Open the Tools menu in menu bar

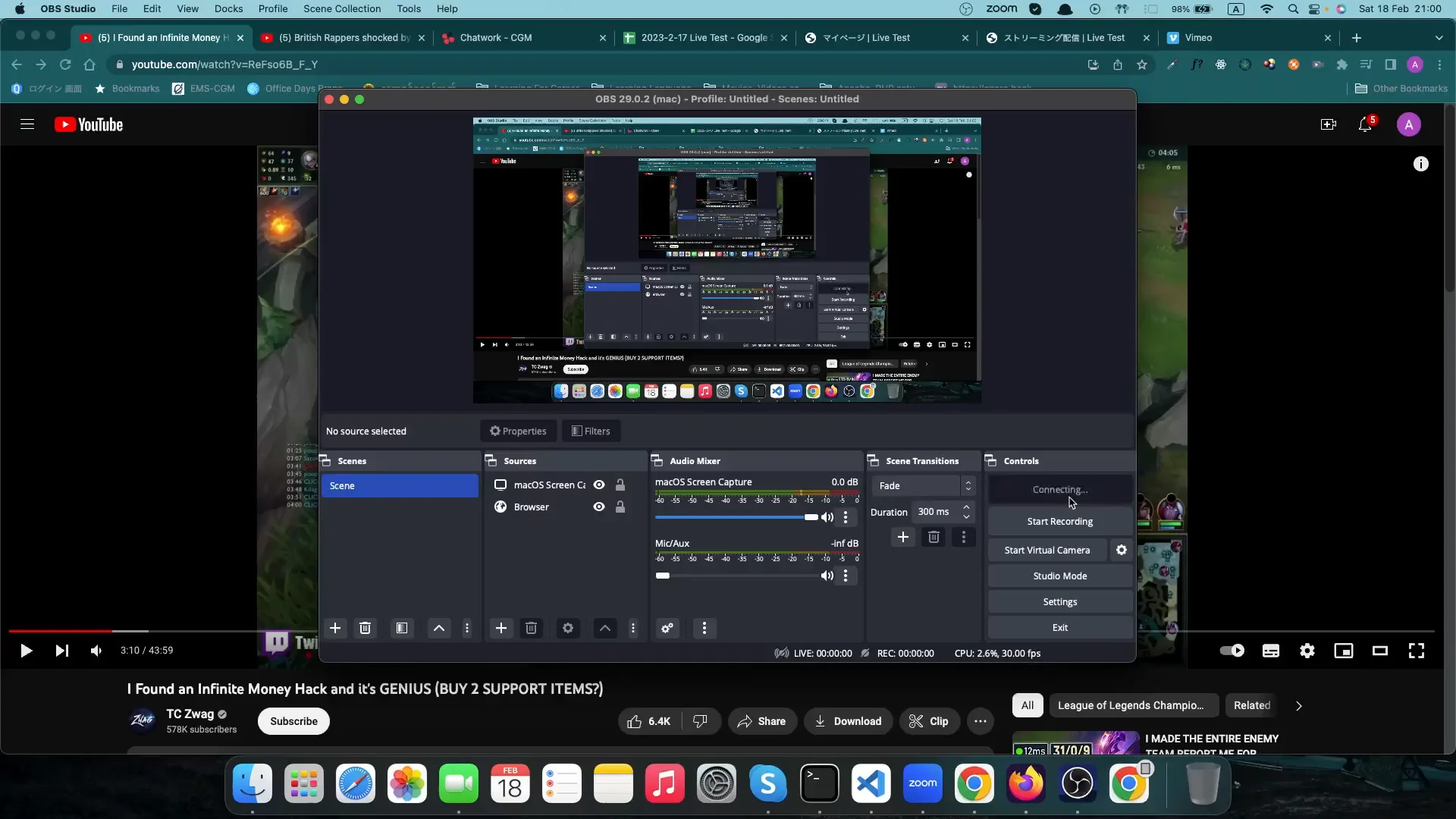[x=409, y=9]
